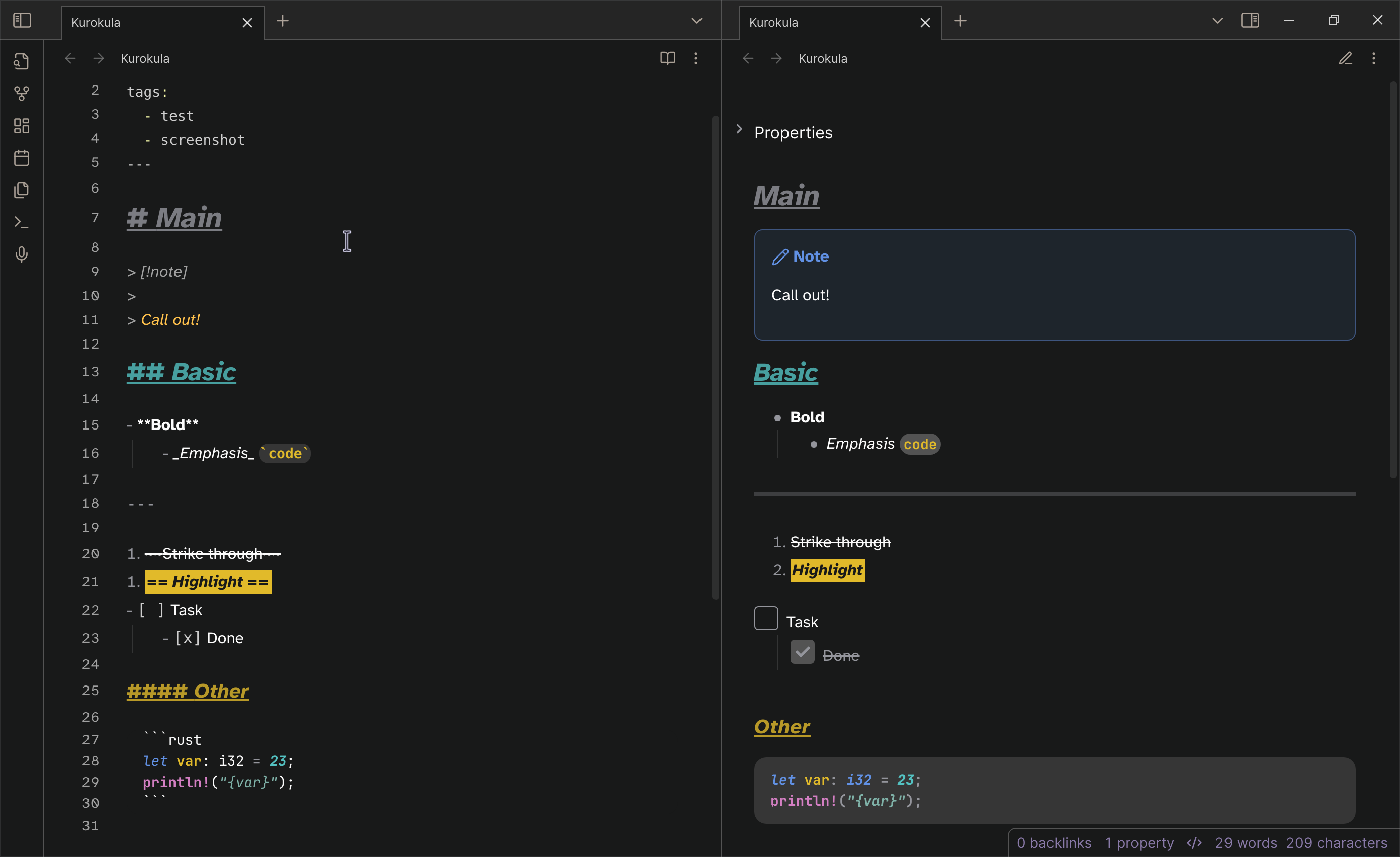Click the source mode status bar icon
The image size is (1400, 857).
(1194, 842)
